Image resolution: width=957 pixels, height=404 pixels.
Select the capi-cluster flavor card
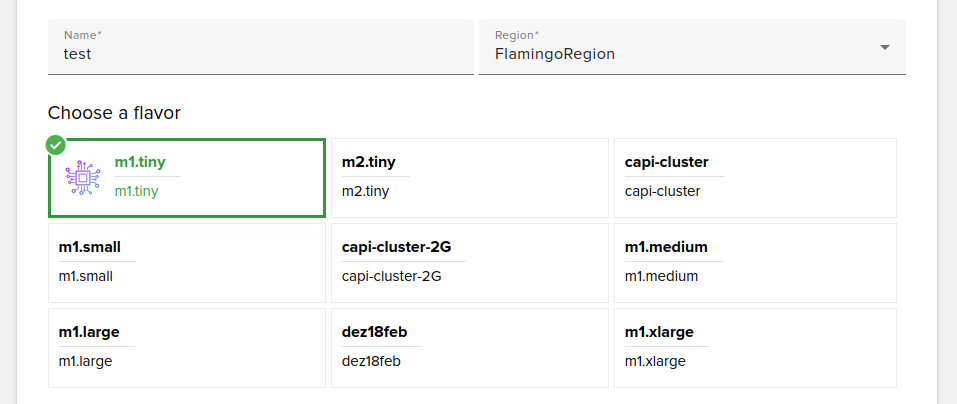tap(754, 177)
